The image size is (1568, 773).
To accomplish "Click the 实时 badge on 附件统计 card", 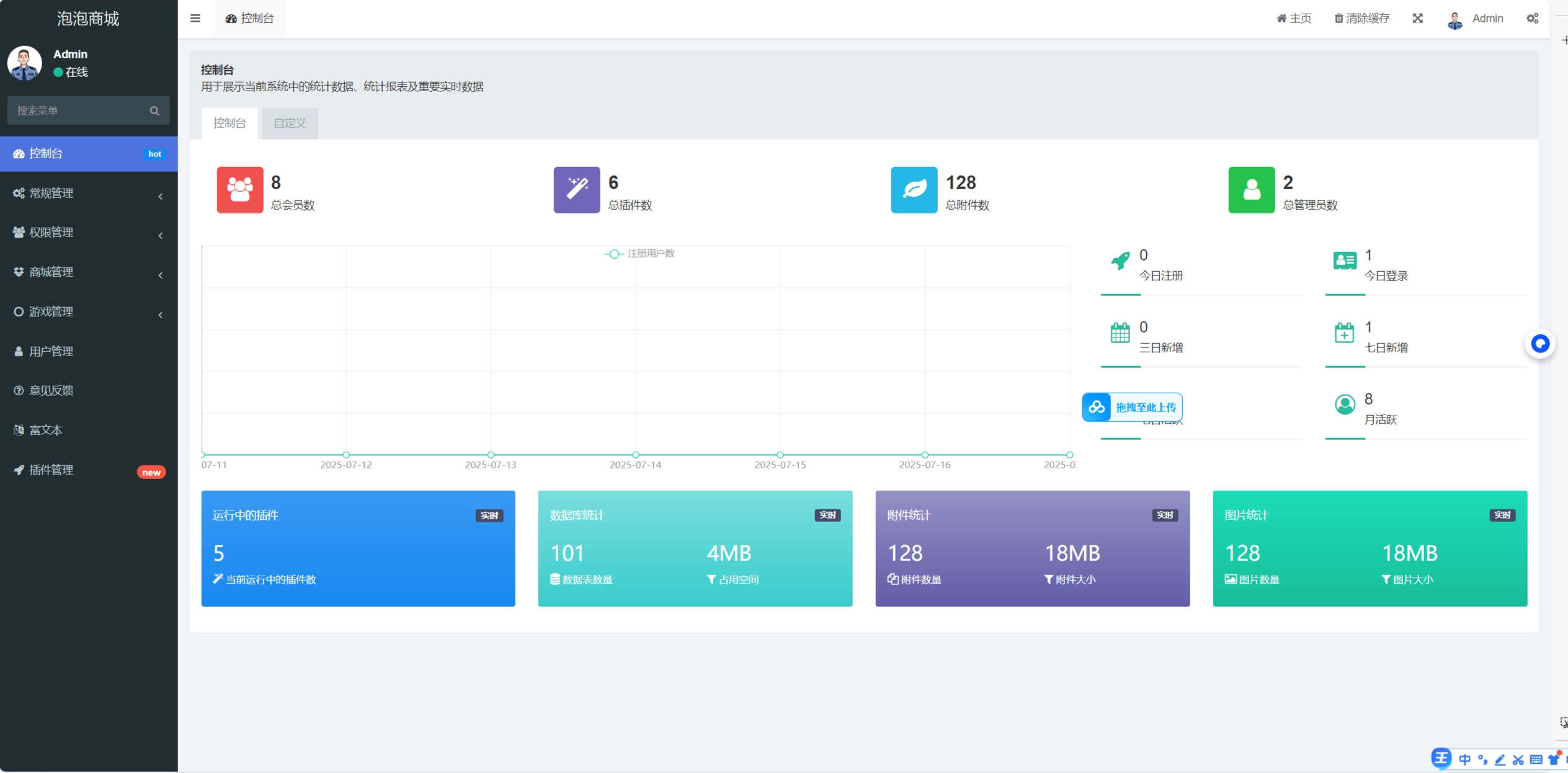I will [1165, 516].
